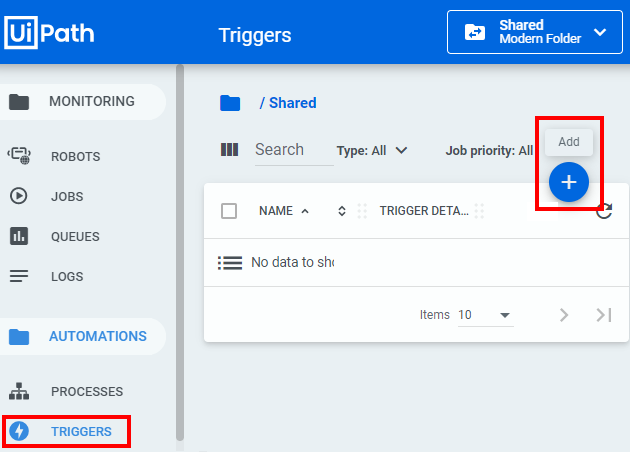Click the UiPath logo

pyautogui.click(x=50, y=32)
